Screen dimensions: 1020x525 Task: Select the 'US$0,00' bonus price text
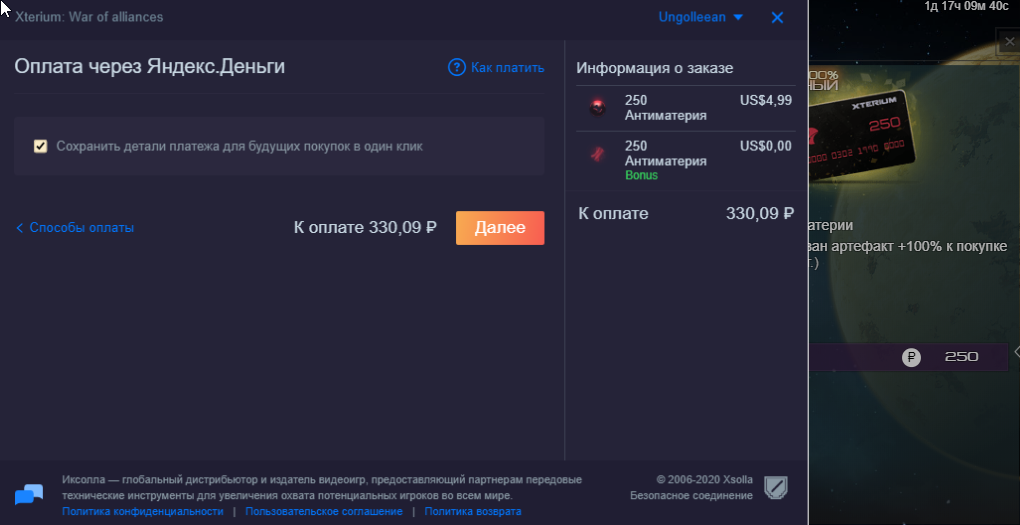pos(766,146)
